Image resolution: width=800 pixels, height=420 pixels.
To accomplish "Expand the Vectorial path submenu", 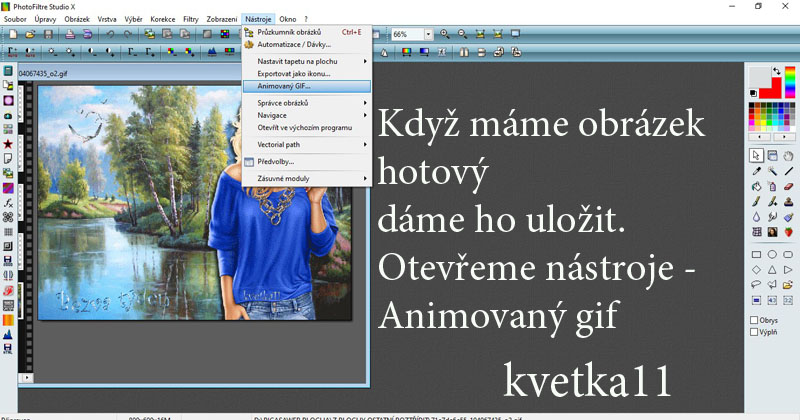I will click(x=307, y=145).
